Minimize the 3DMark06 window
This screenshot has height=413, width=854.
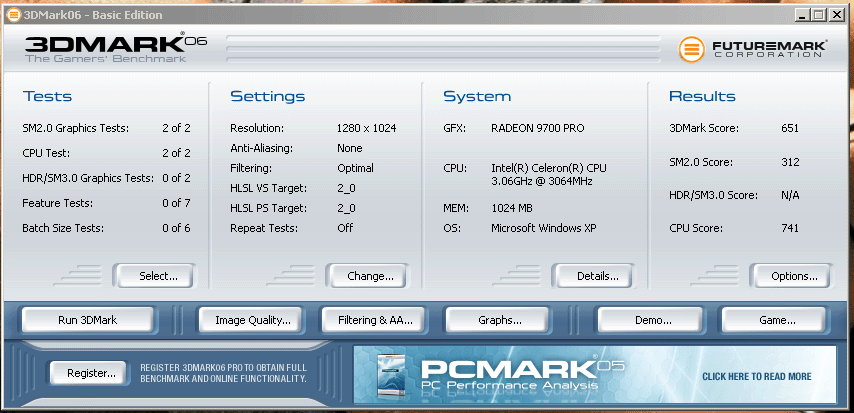coord(802,15)
